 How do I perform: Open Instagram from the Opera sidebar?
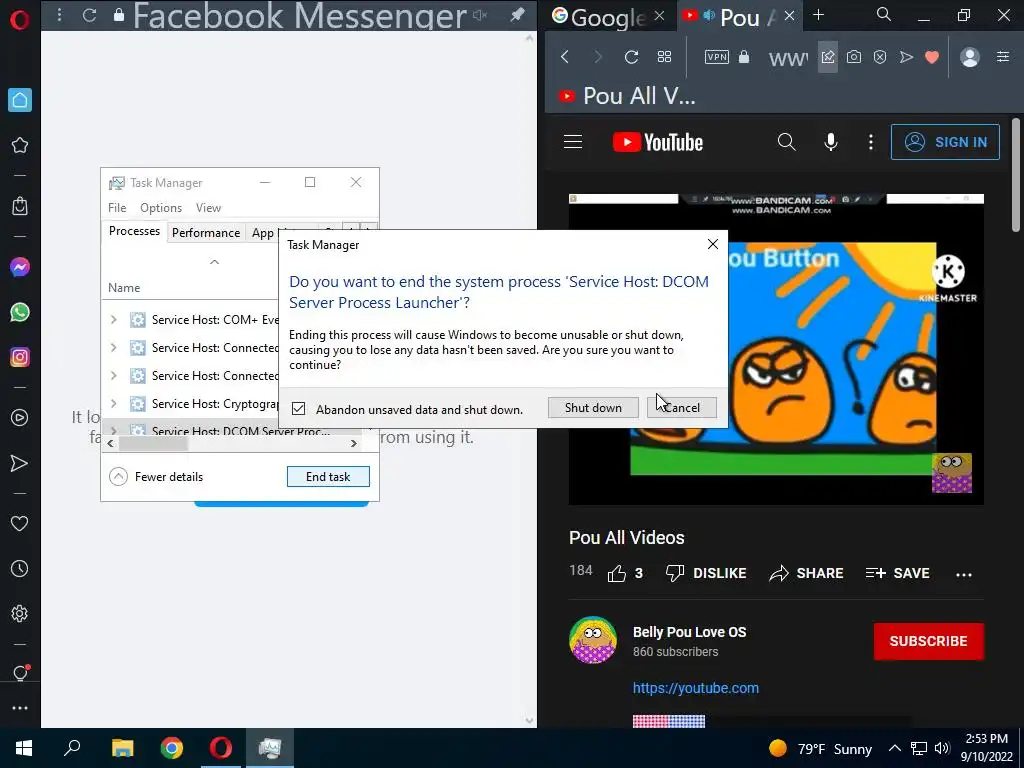pos(20,357)
